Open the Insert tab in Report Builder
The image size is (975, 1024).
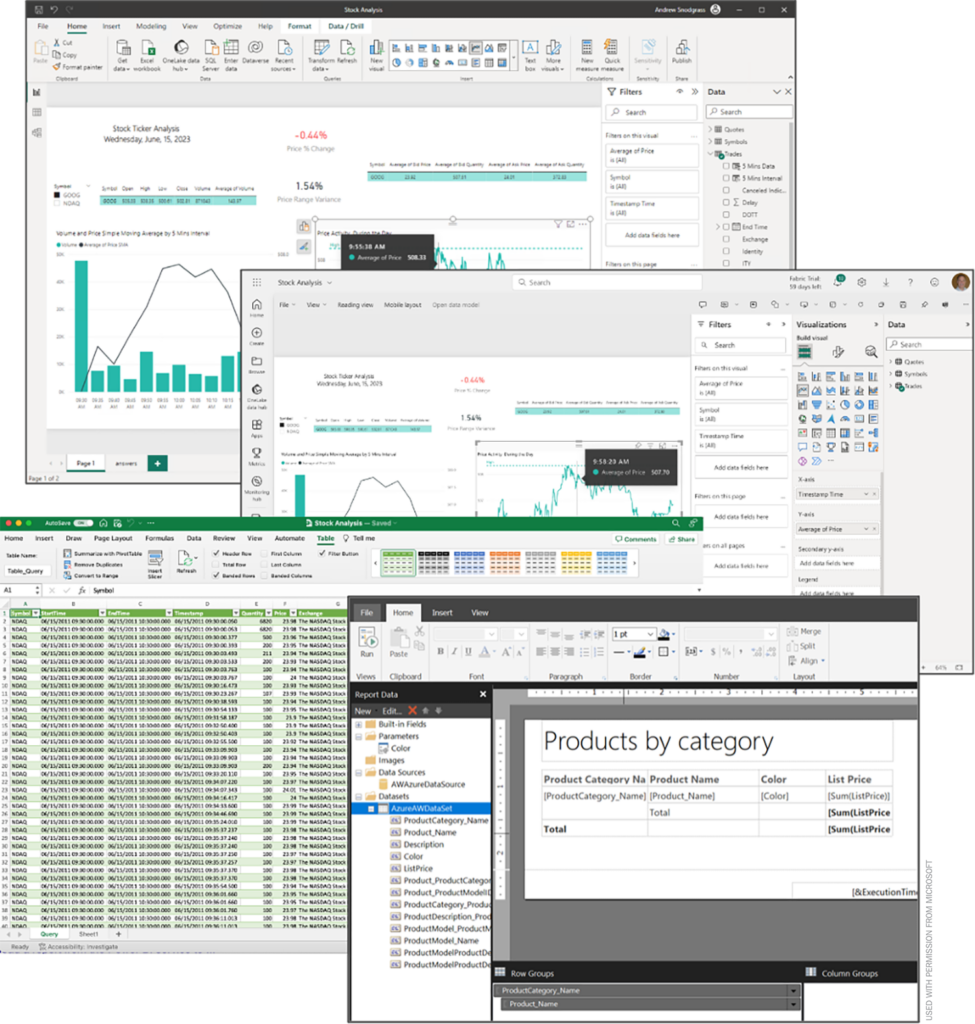point(442,612)
